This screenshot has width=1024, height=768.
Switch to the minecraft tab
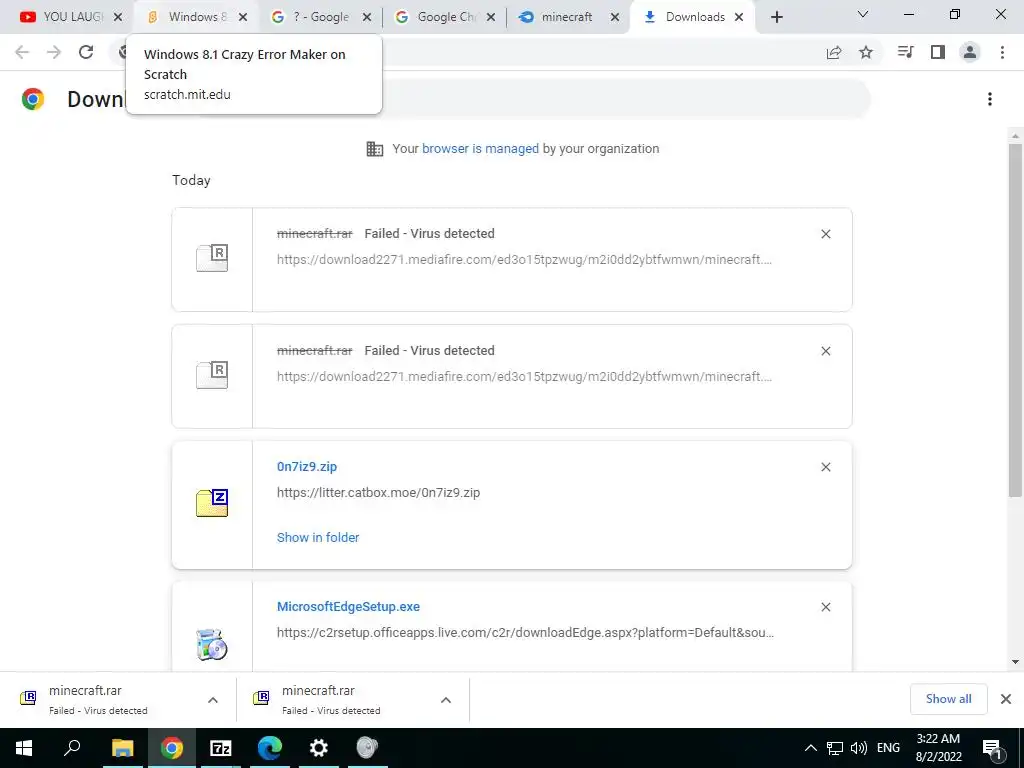(x=560, y=17)
